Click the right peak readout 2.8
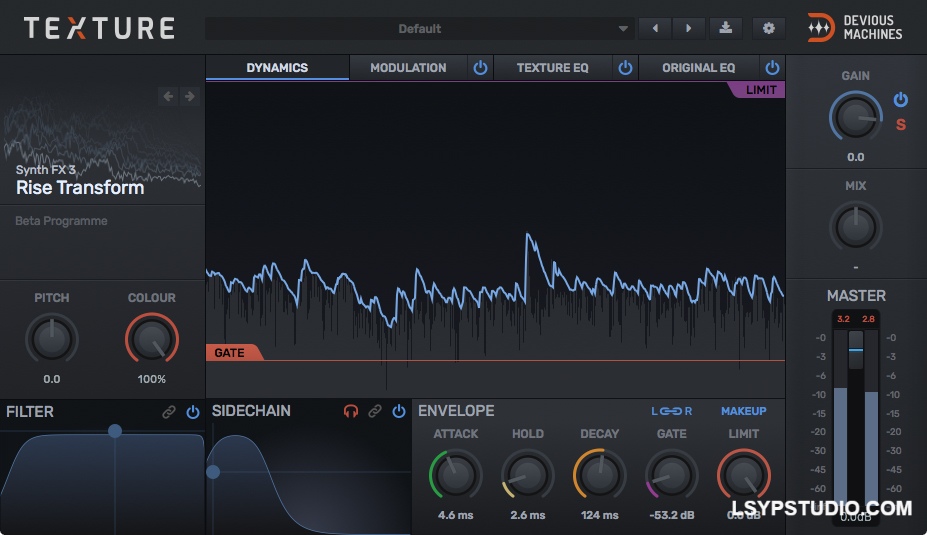Viewport: 927px width, 535px height. pos(868,319)
